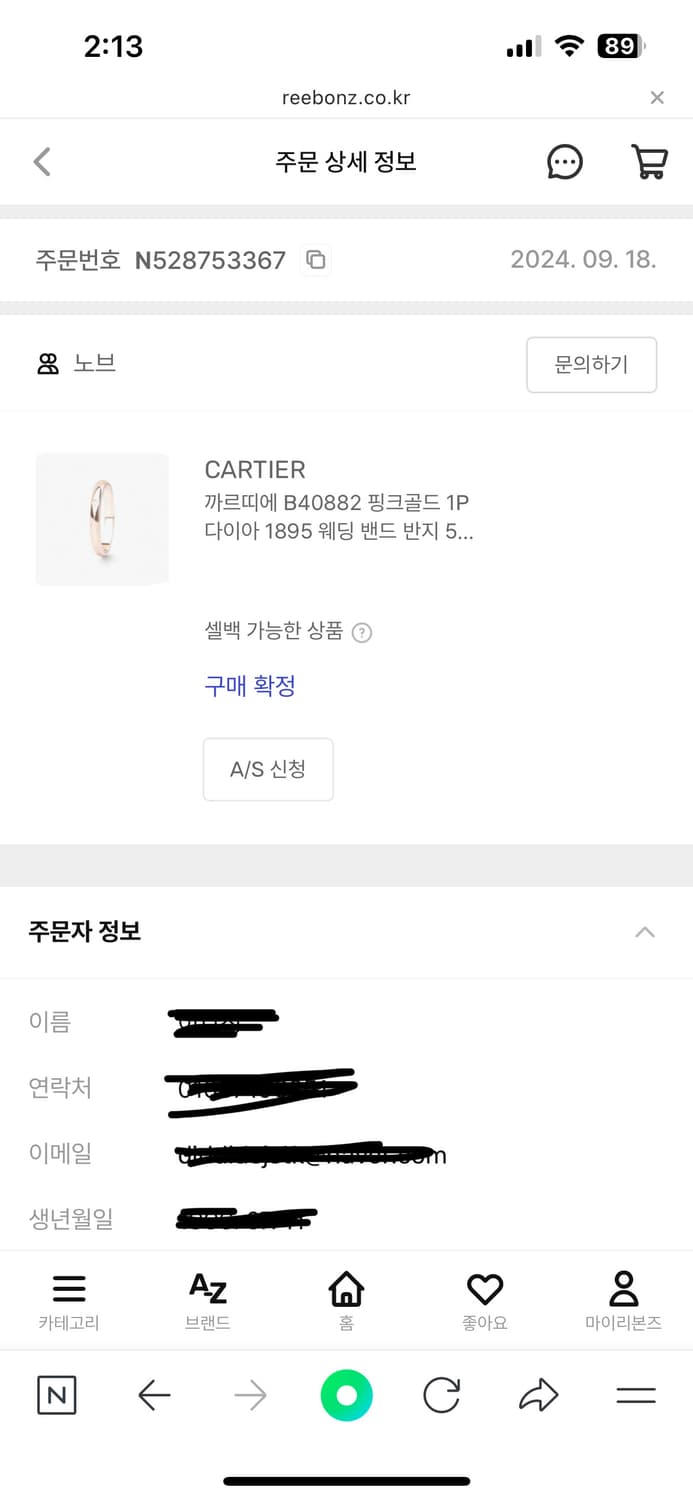Image resolution: width=693 pixels, height=1500 pixels.
Task: Share the page using the share icon
Action: point(539,1394)
